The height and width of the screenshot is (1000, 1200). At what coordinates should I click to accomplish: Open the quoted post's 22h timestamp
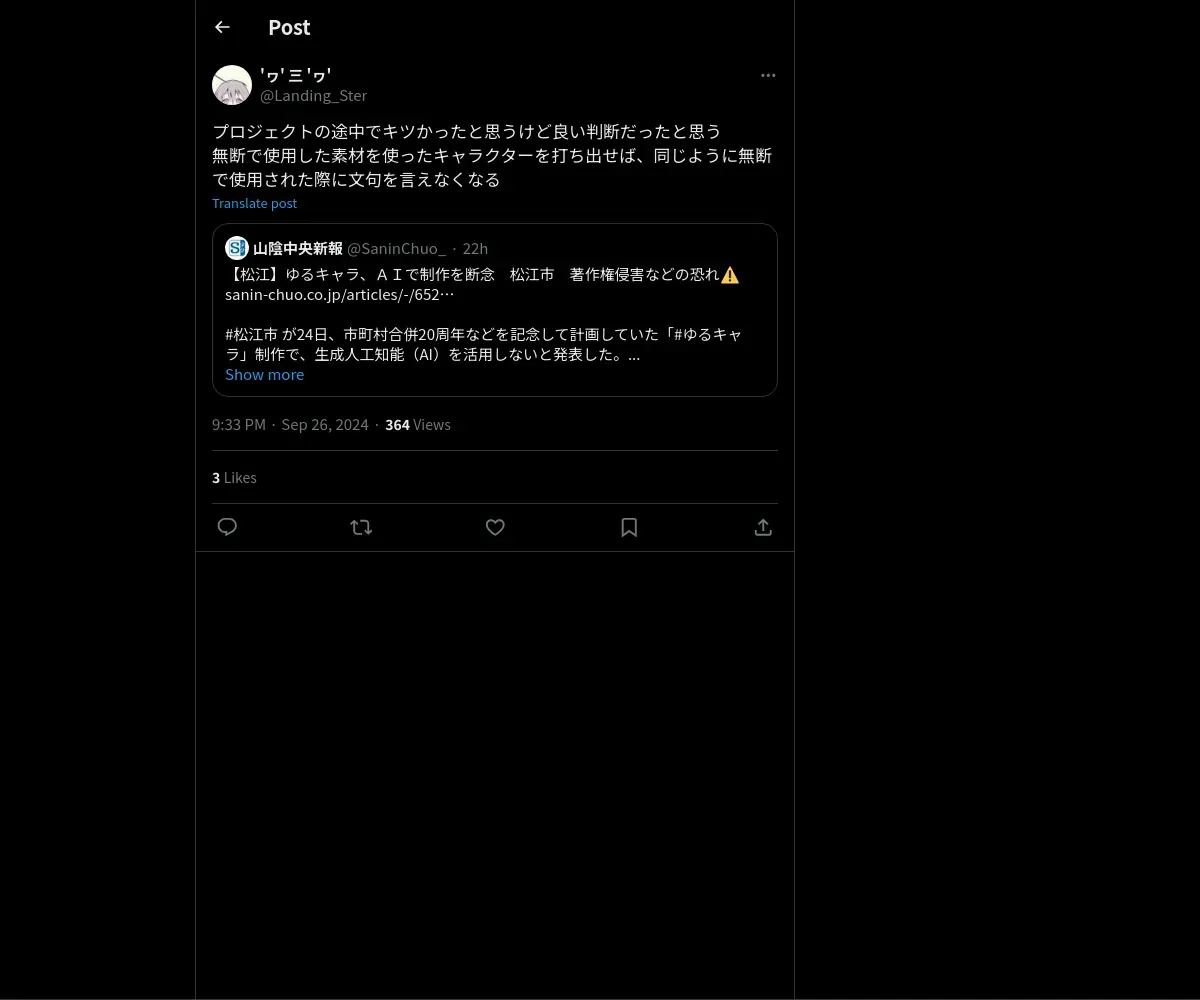(475, 248)
